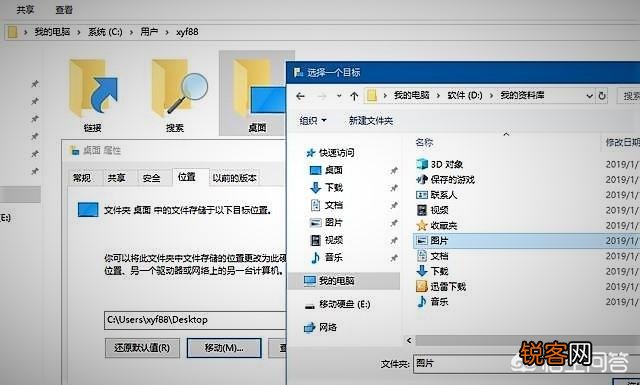640x385 pixels.
Task: Expand chevron after 我的电脑 in dialog path
Action: (x=438, y=96)
